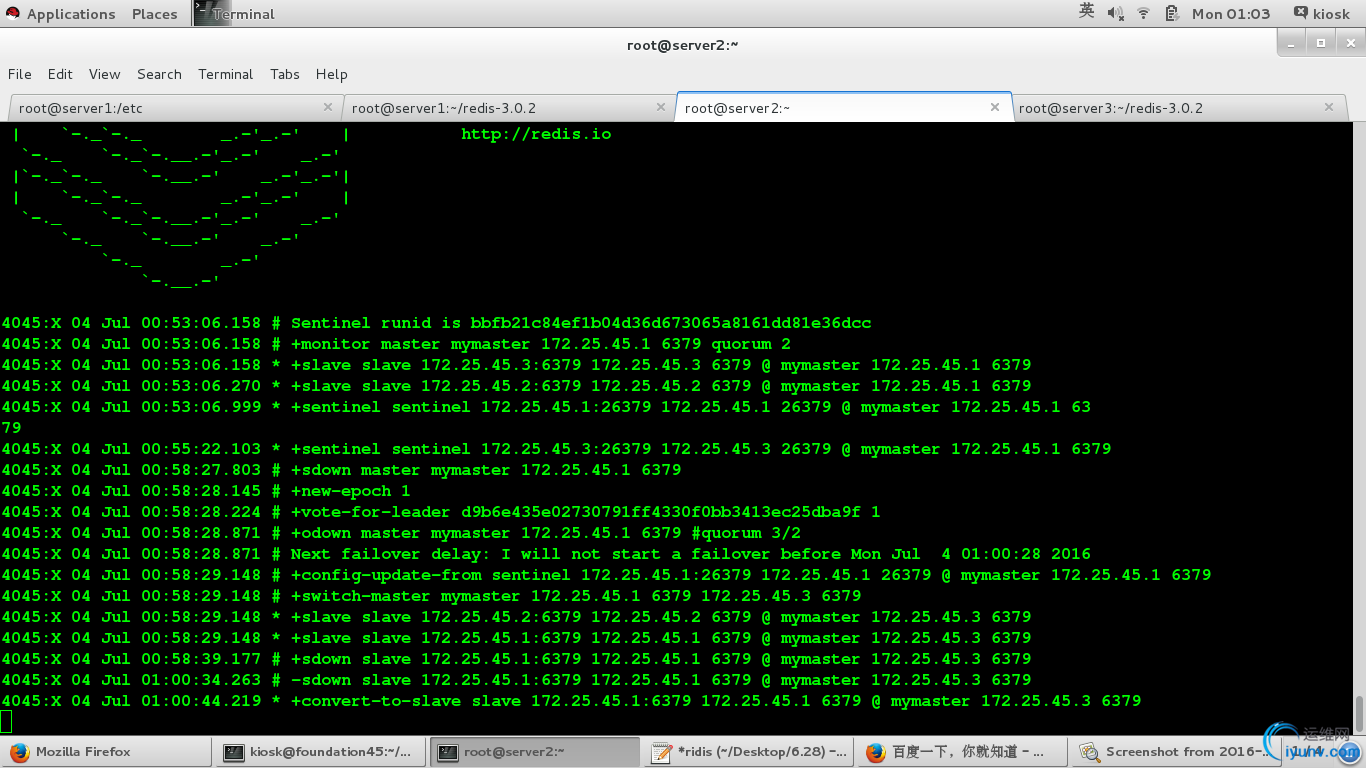This screenshot has width=1366, height=768.
Task: Close the root@server2:~ tab
Action: [x=995, y=107]
